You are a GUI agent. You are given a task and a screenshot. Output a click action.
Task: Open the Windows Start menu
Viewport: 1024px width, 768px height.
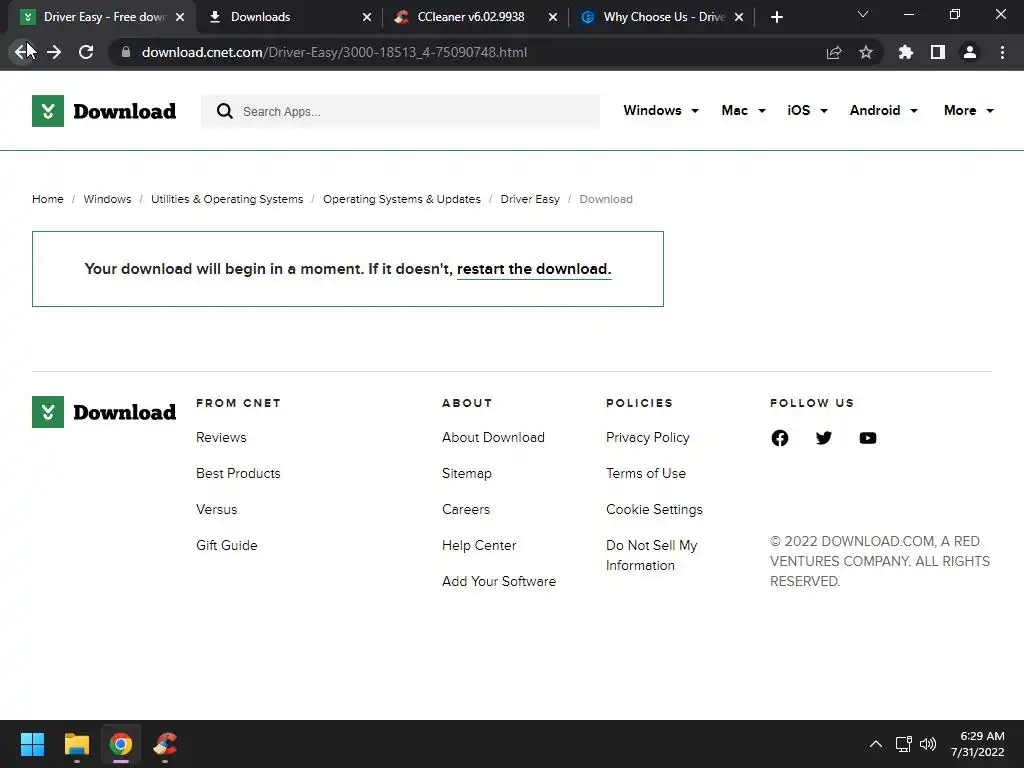(32, 744)
